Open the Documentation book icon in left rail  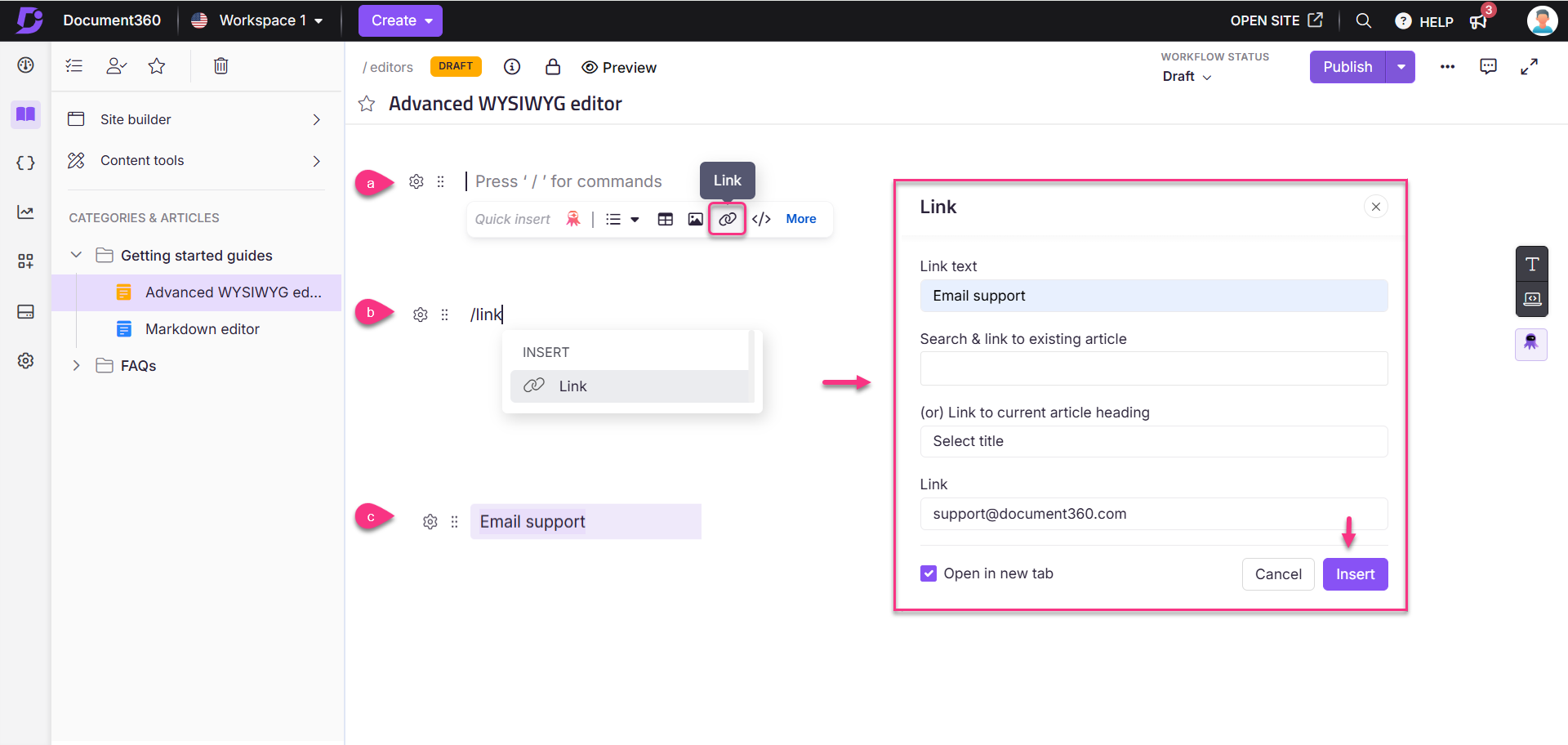click(25, 114)
